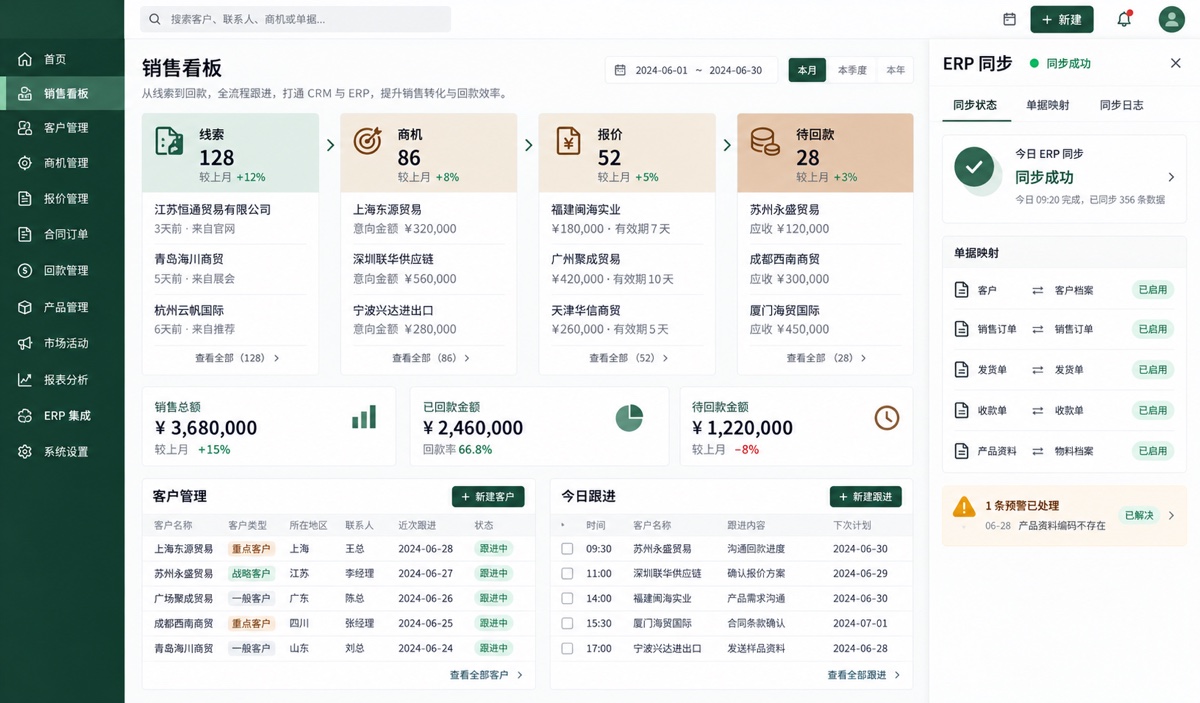
Task: Expand 查看全部（52）in 报价 card
Action: [x=628, y=358]
